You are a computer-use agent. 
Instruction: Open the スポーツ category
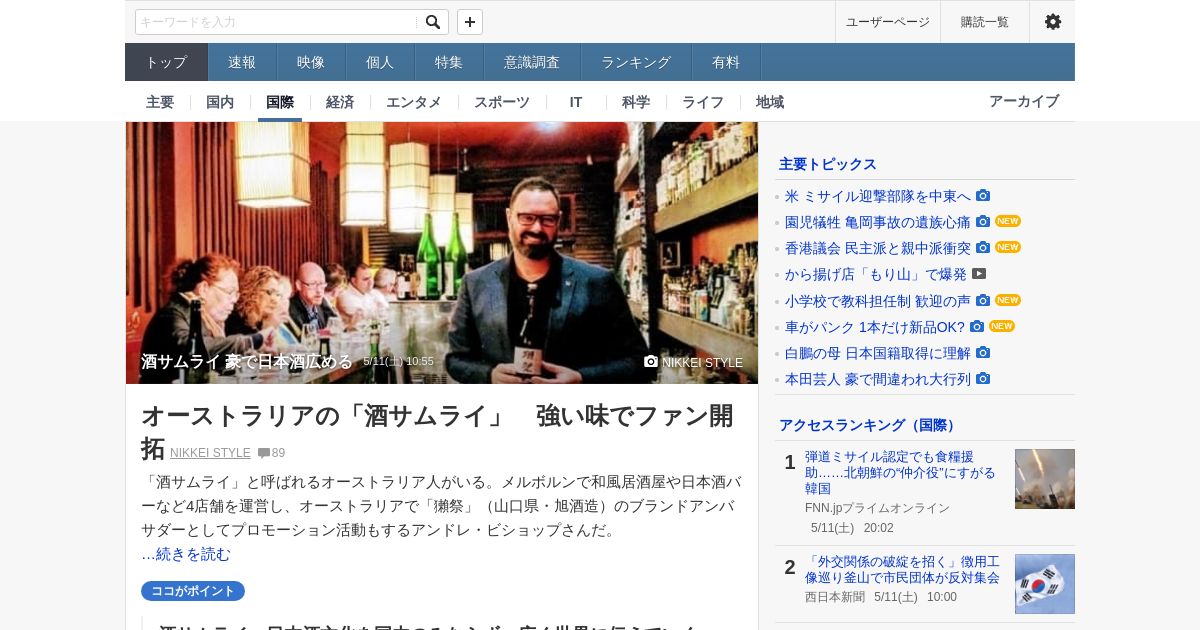coord(502,102)
